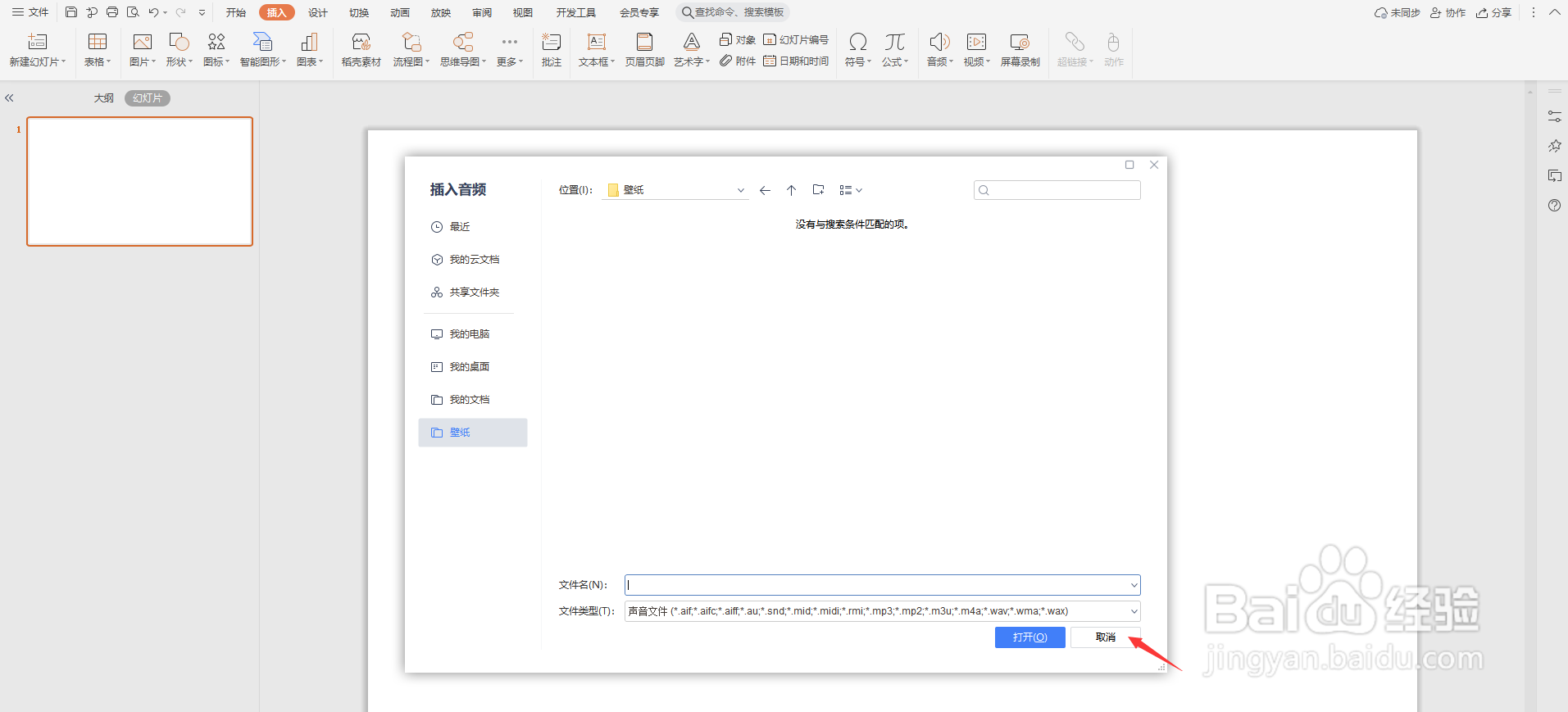Click the New Slide (新建幻灯片) icon
The image size is (1568, 712).
click(38, 42)
